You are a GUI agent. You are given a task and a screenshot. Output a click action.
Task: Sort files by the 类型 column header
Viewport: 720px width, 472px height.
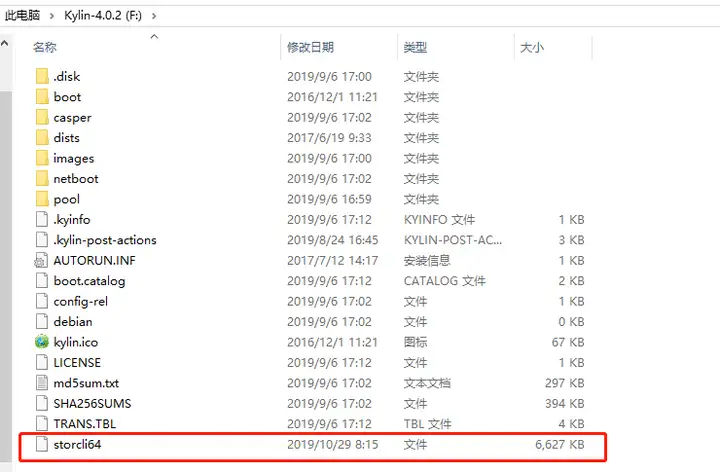[416, 47]
